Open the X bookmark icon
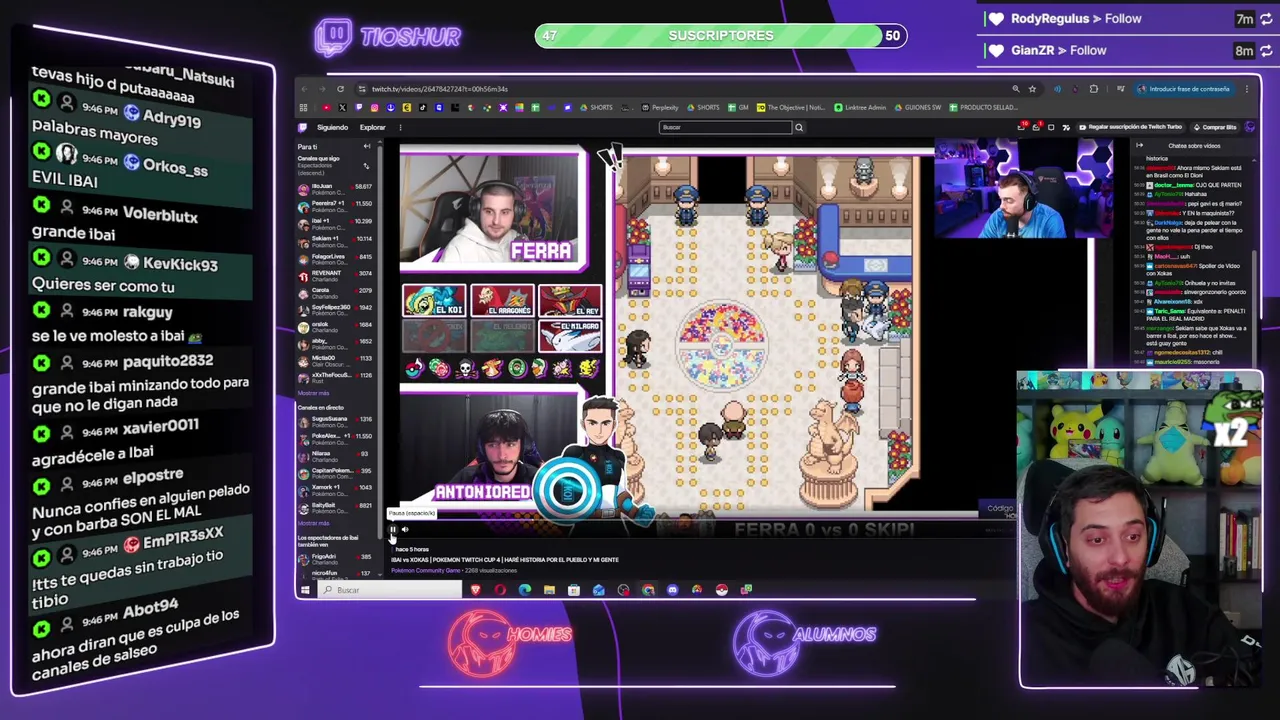This screenshot has height=720, width=1280. pos(342,107)
